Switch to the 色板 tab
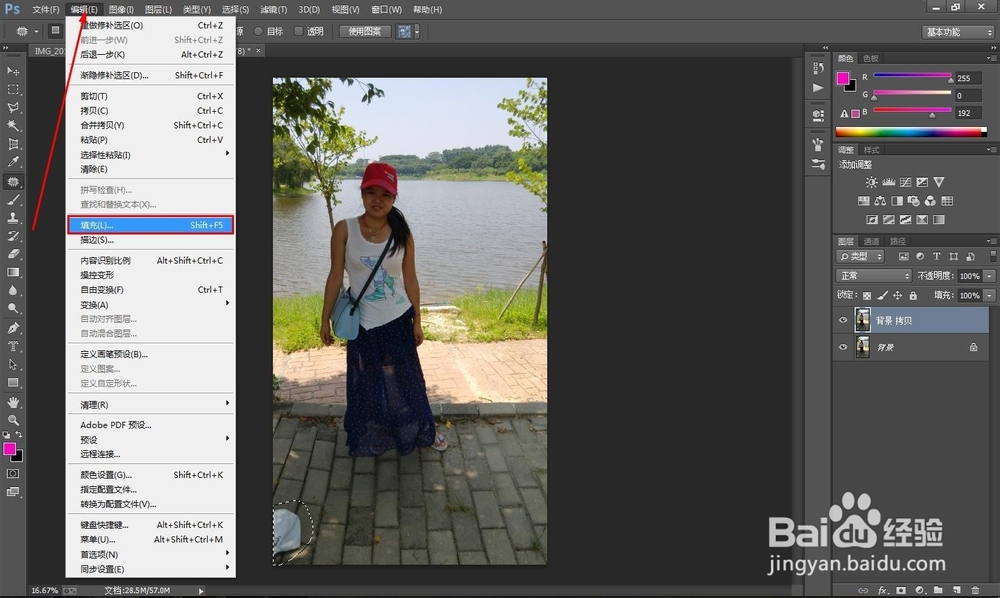1000x598 pixels. [x=871, y=58]
